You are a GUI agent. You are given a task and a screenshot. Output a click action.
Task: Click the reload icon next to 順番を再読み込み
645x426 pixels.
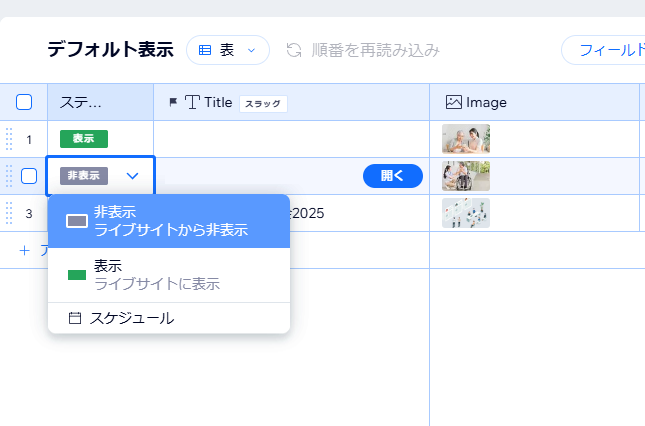(294, 50)
